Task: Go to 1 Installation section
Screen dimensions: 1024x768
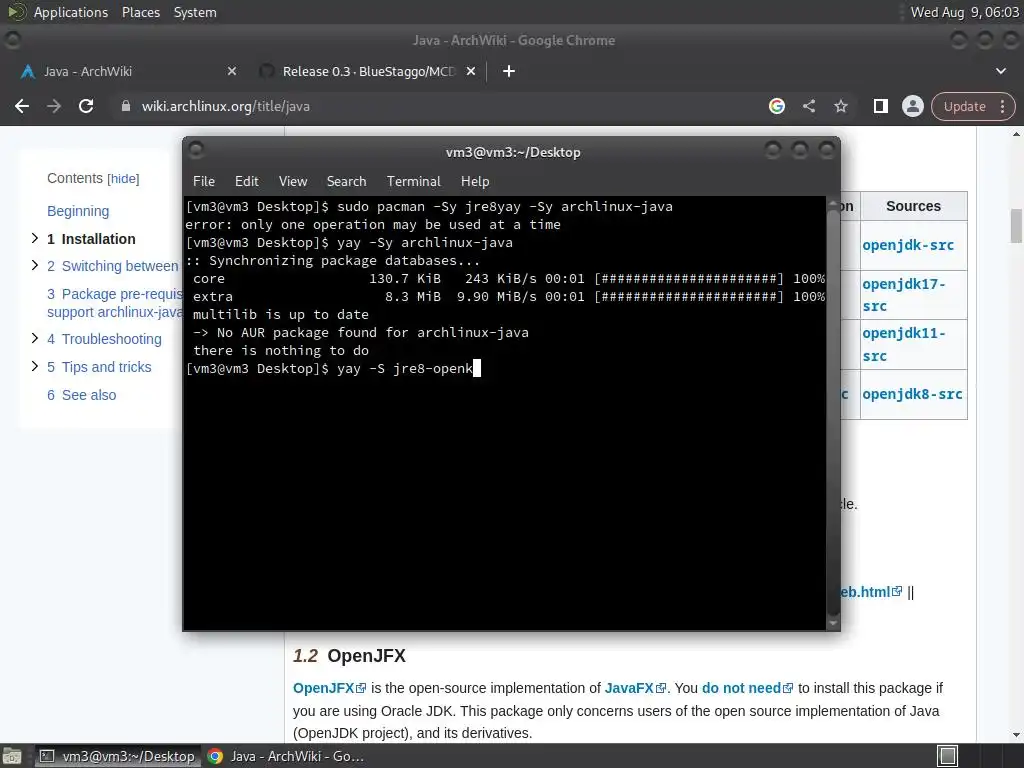Action: 91,239
